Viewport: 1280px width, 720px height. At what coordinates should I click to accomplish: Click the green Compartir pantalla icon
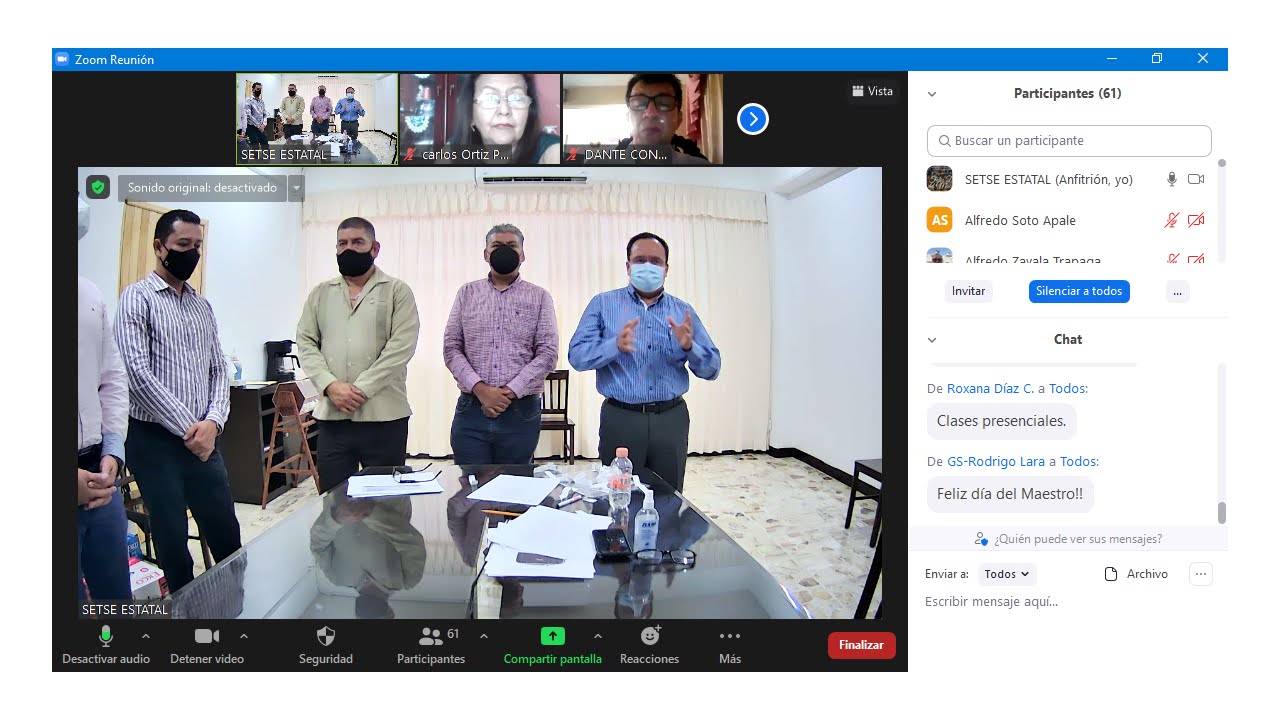552,637
